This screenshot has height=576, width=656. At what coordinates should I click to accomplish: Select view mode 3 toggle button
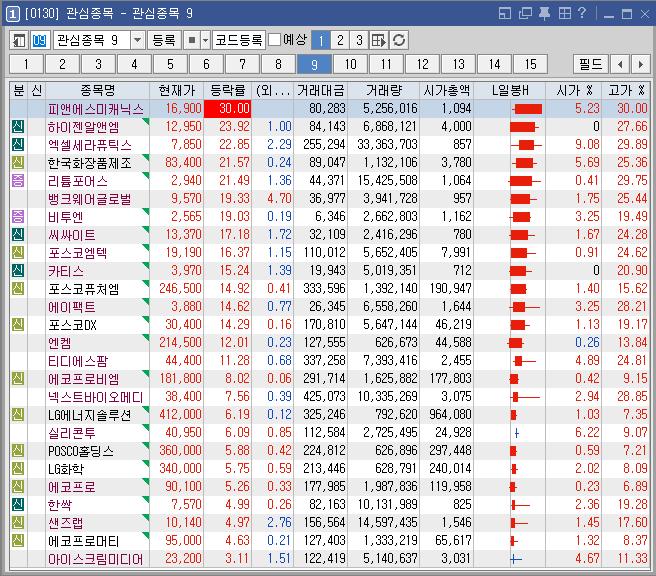point(359,40)
